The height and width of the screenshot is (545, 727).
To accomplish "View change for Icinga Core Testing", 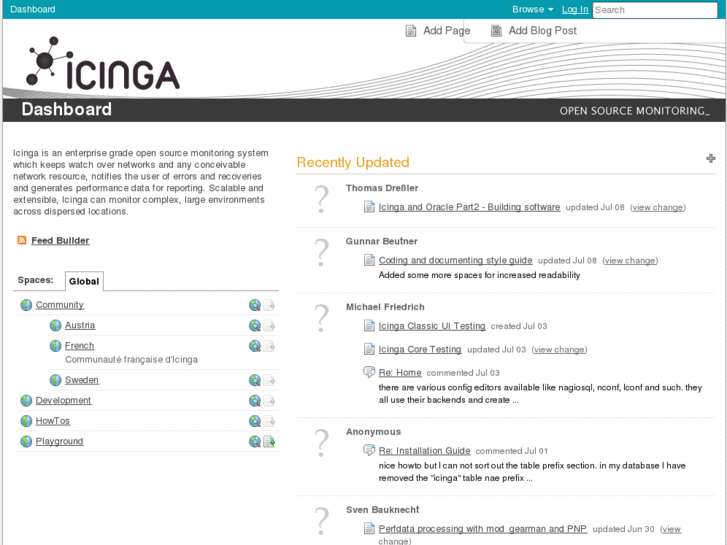I will point(559,349).
